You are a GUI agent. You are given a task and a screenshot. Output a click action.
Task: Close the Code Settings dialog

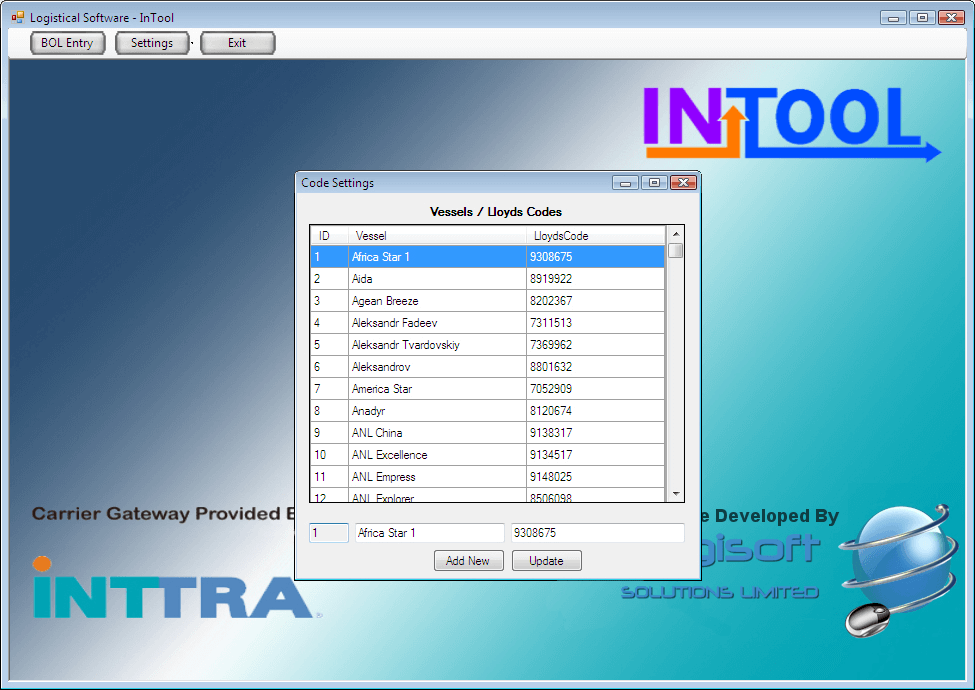pyautogui.click(x=683, y=183)
